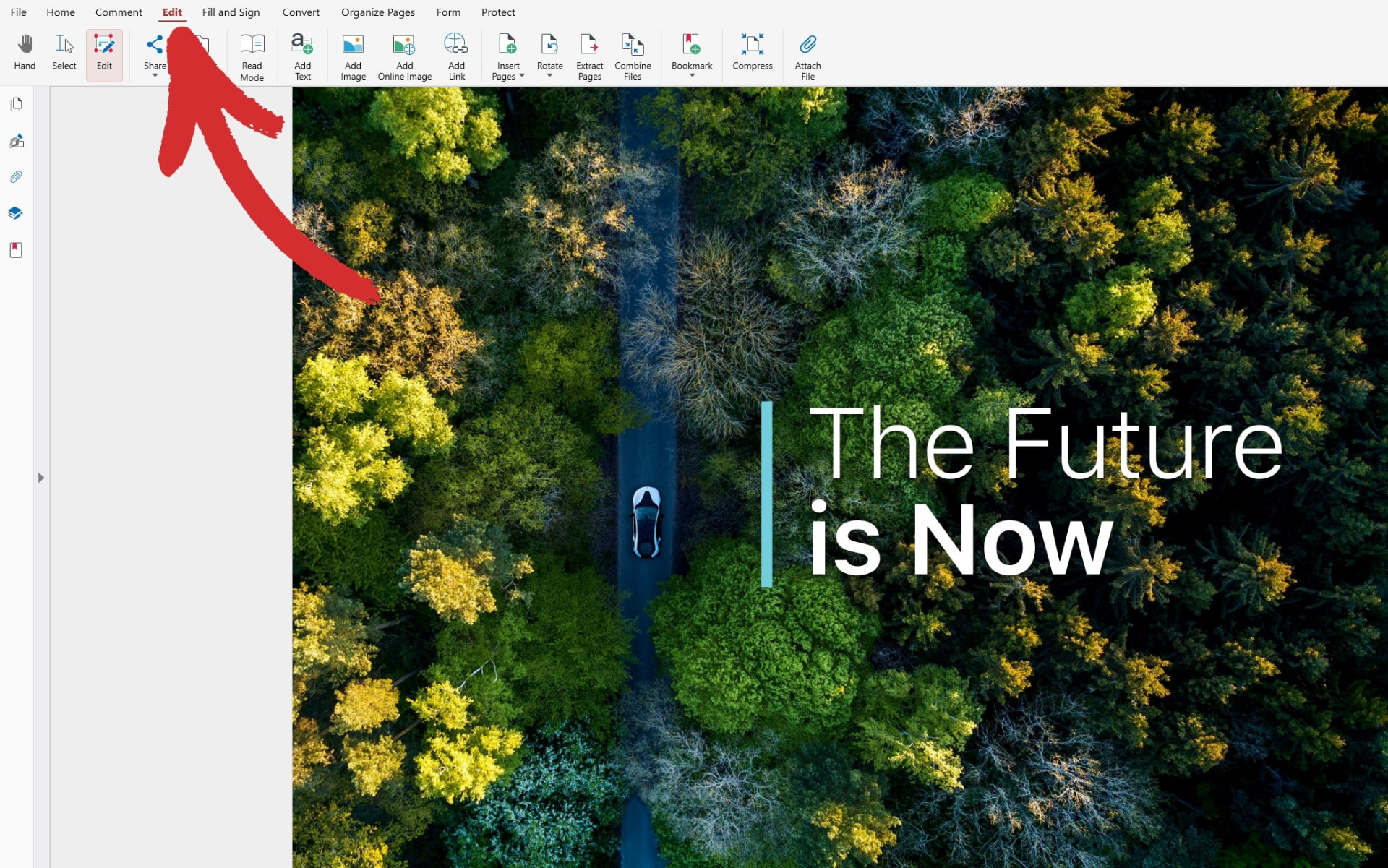Screen dimensions: 1388x868
Task: Create a hyperlink with Add Link
Action: click(x=456, y=54)
